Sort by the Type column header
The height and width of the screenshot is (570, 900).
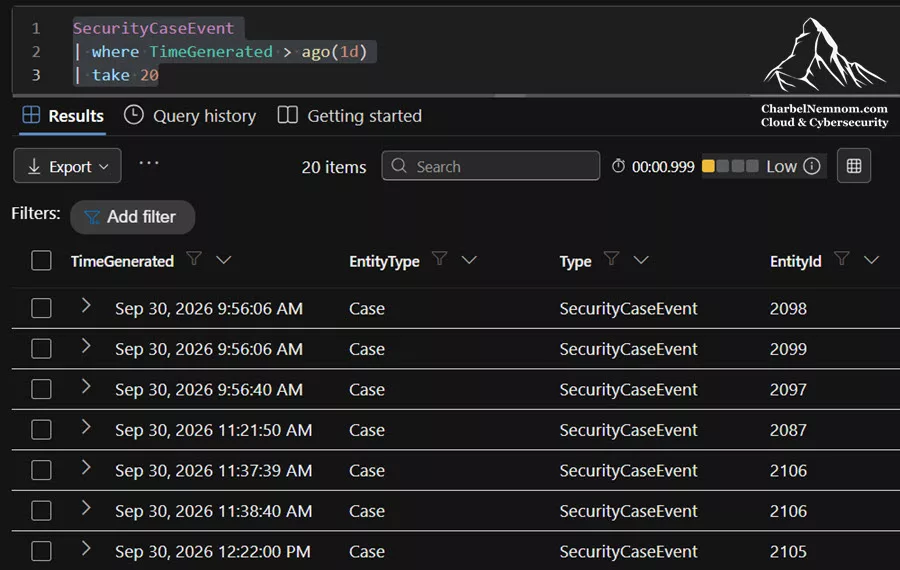(576, 262)
